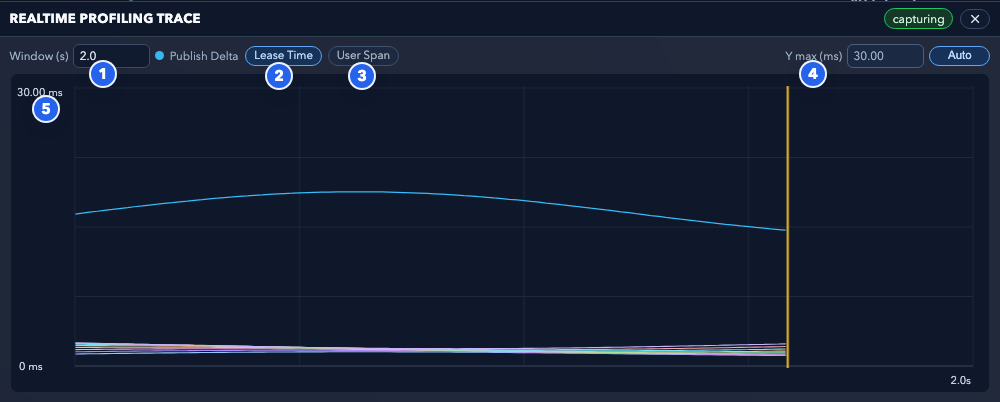Toggle the Lease Time series pill

click(283, 56)
